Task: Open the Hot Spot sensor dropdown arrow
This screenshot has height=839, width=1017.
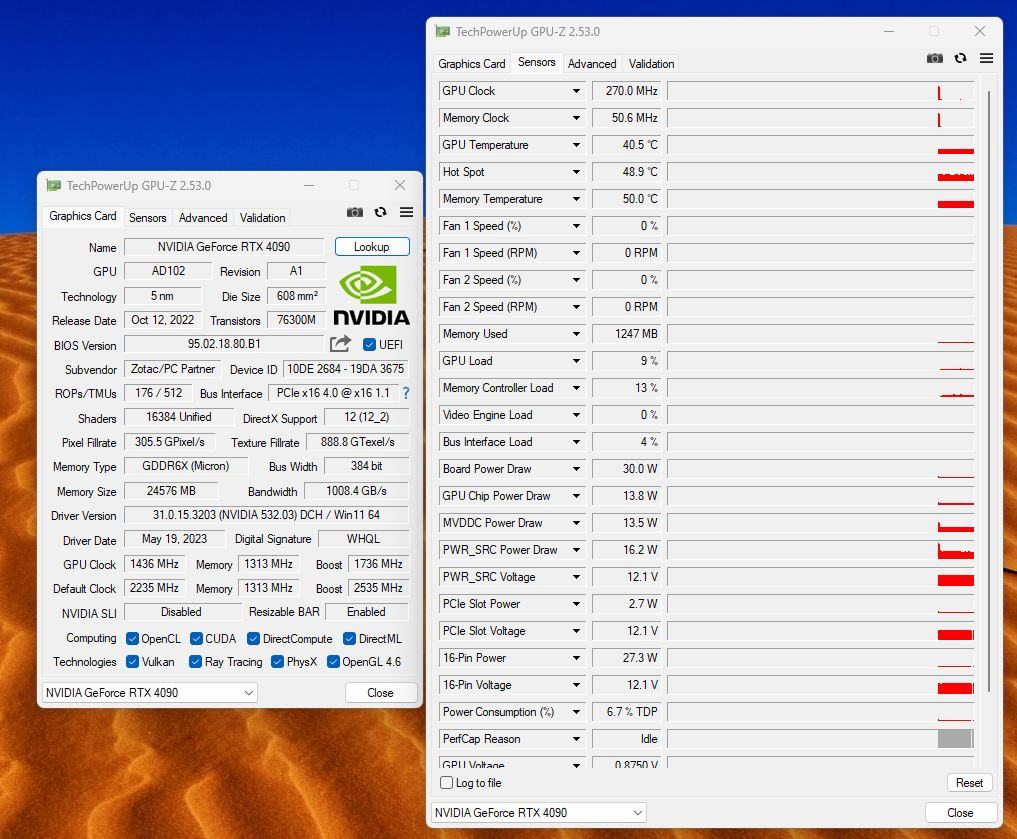Action: click(x=576, y=172)
